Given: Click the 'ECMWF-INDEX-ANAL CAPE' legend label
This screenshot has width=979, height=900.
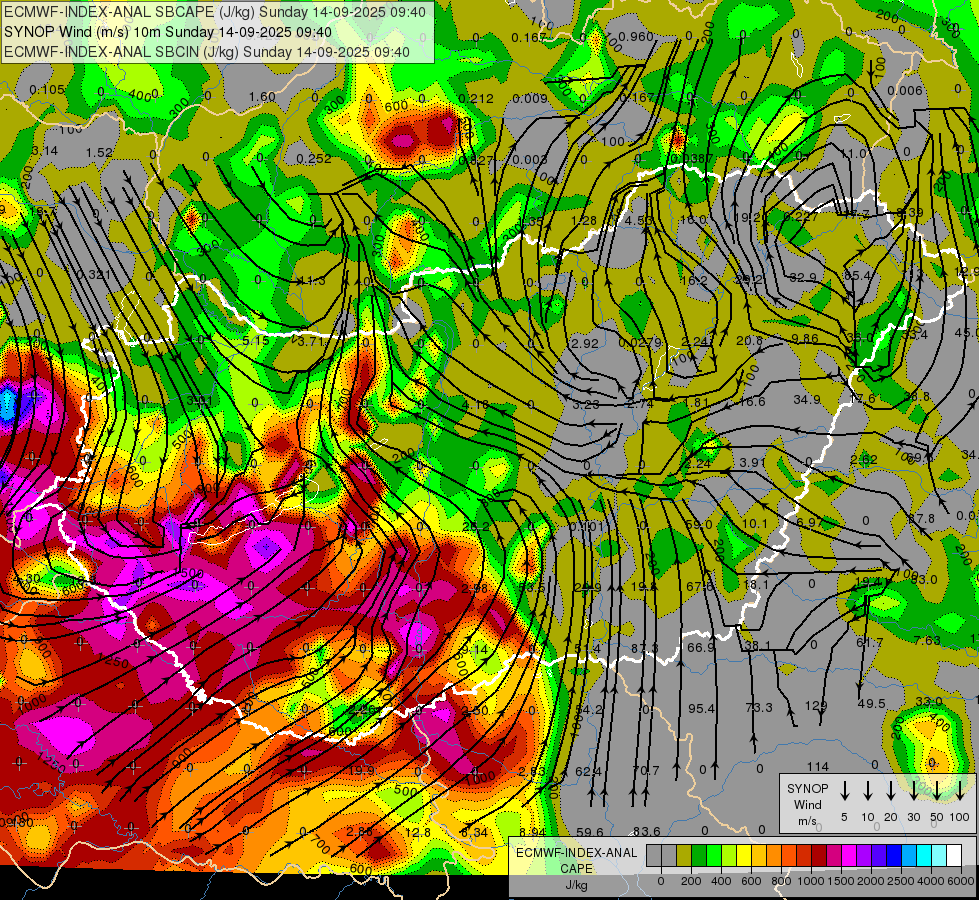Looking at the screenshot, I should (x=576, y=861).
